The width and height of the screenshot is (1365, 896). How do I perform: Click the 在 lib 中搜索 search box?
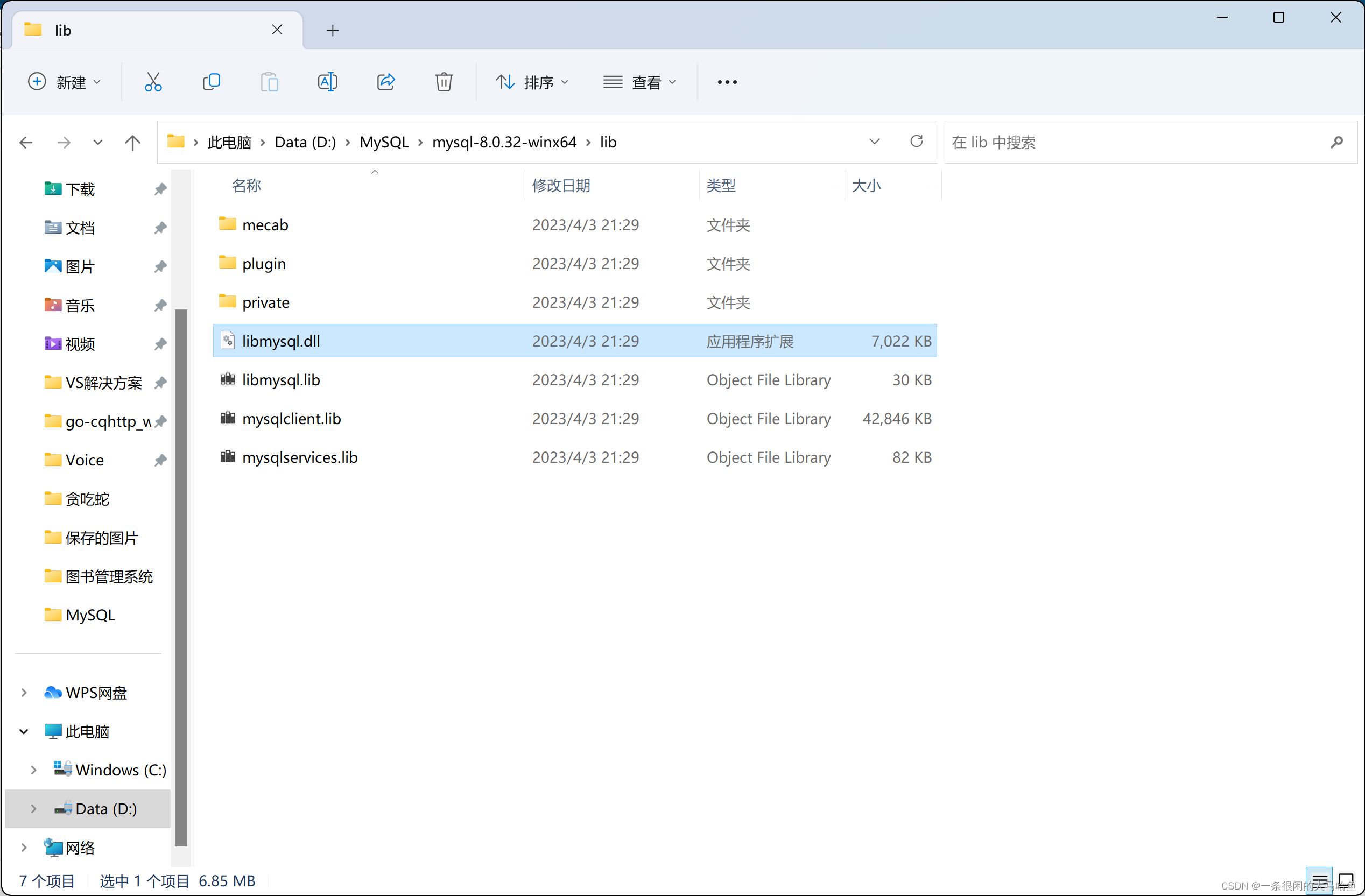pos(1136,142)
